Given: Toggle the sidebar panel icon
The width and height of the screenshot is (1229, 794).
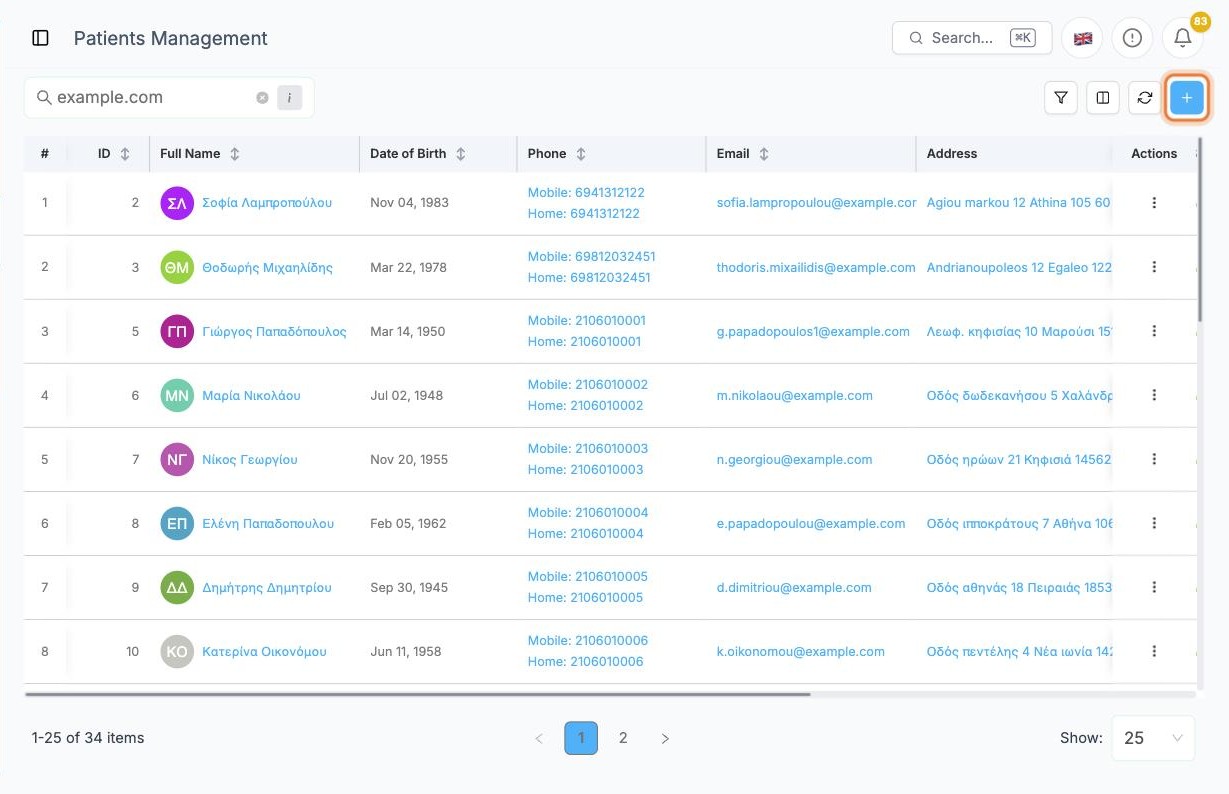Looking at the screenshot, I should tap(41, 38).
